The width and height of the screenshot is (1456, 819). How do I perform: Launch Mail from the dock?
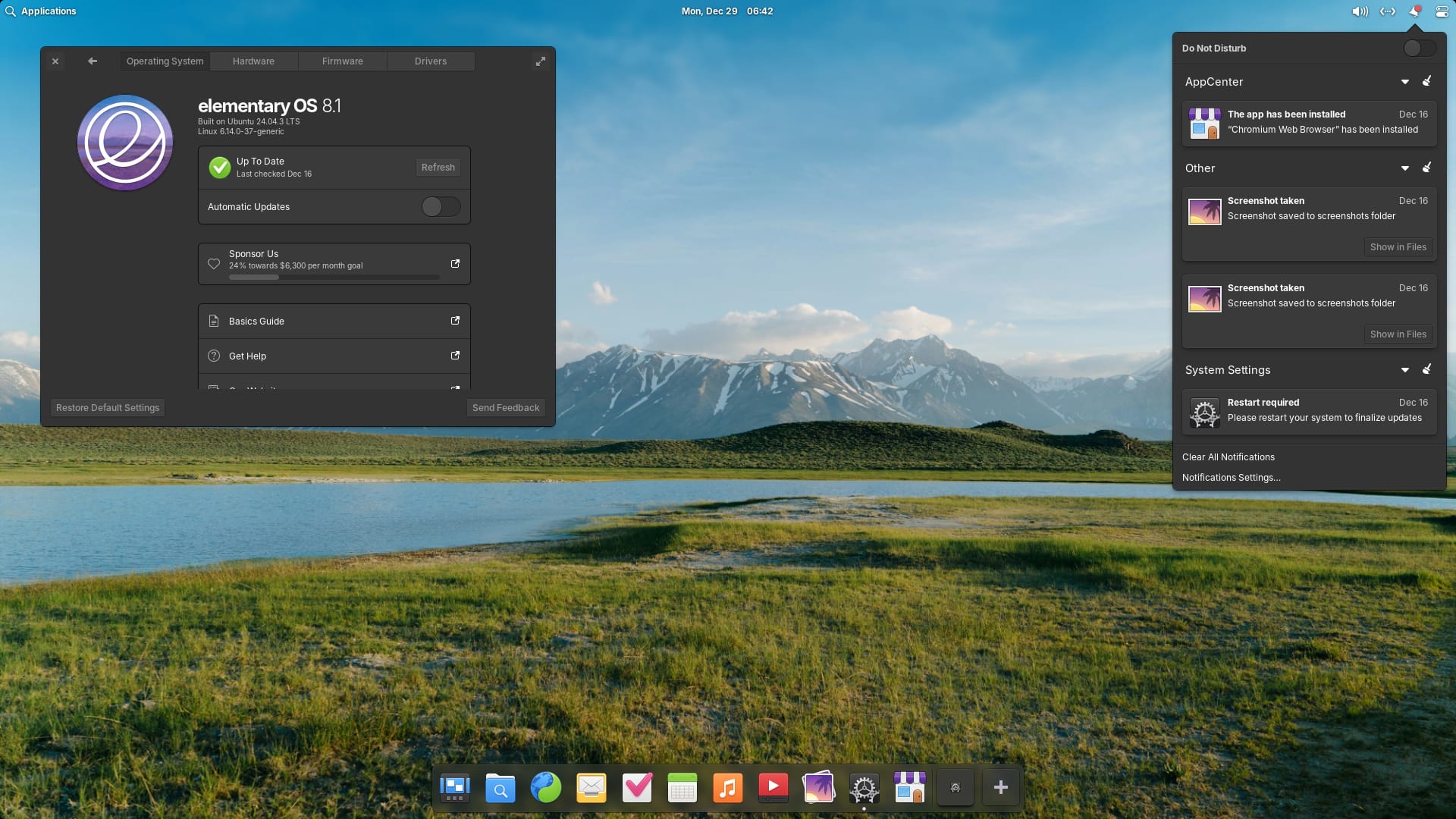pyautogui.click(x=591, y=787)
